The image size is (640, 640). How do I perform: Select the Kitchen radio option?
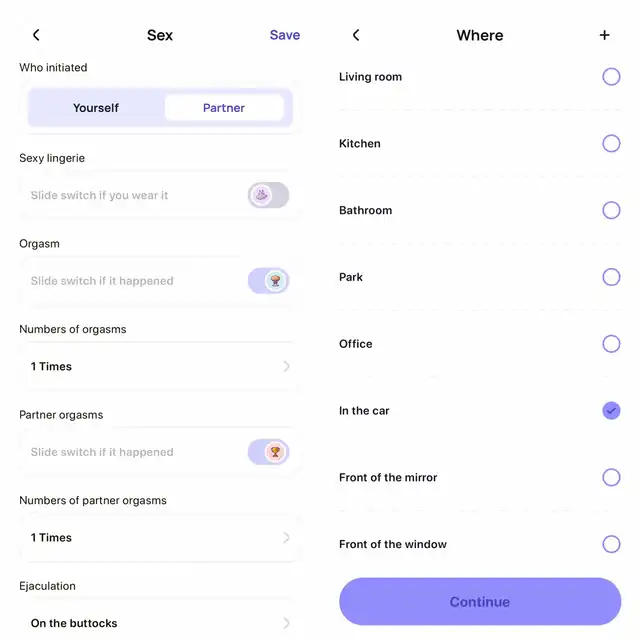tap(611, 144)
